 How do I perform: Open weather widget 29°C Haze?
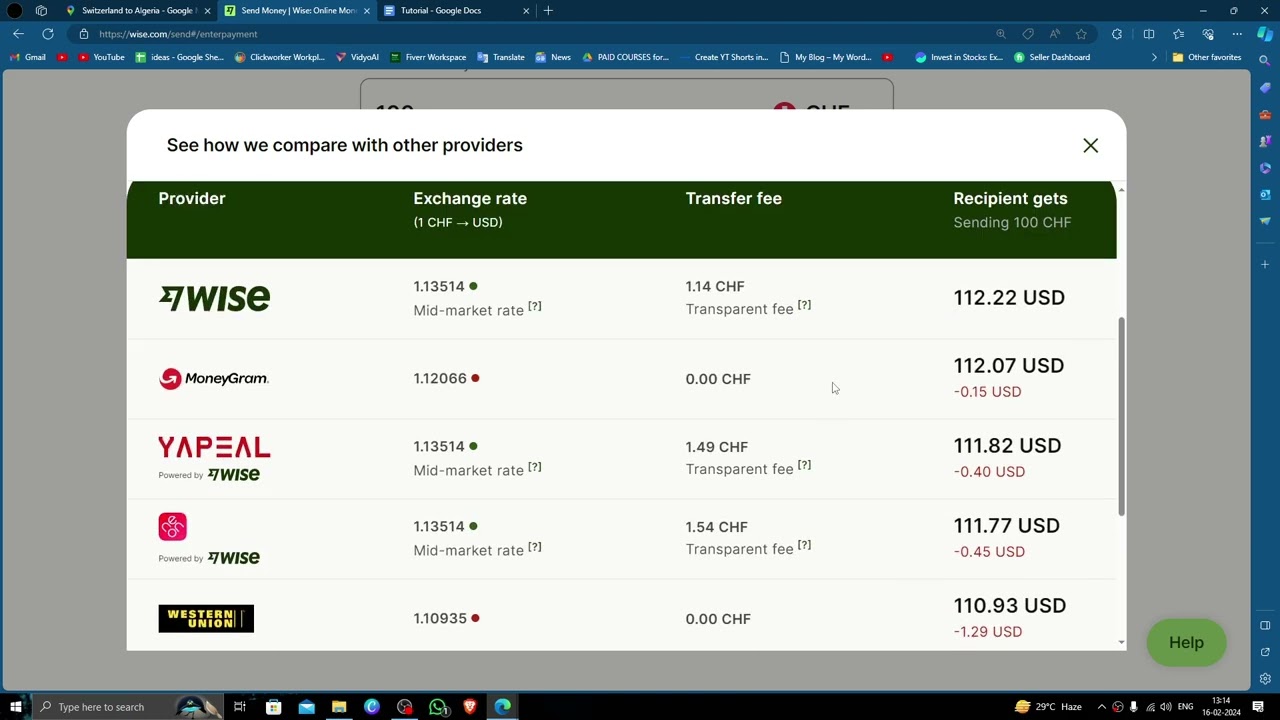click(x=1048, y=707)
